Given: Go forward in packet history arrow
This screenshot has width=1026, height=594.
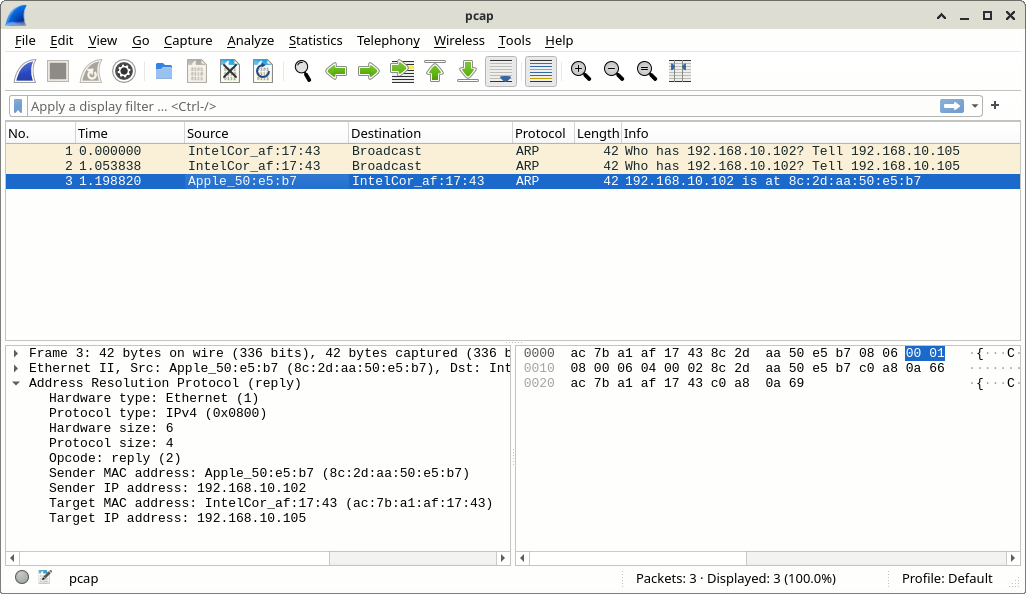Looking at the screenshot, I should (x=368, y=71).
